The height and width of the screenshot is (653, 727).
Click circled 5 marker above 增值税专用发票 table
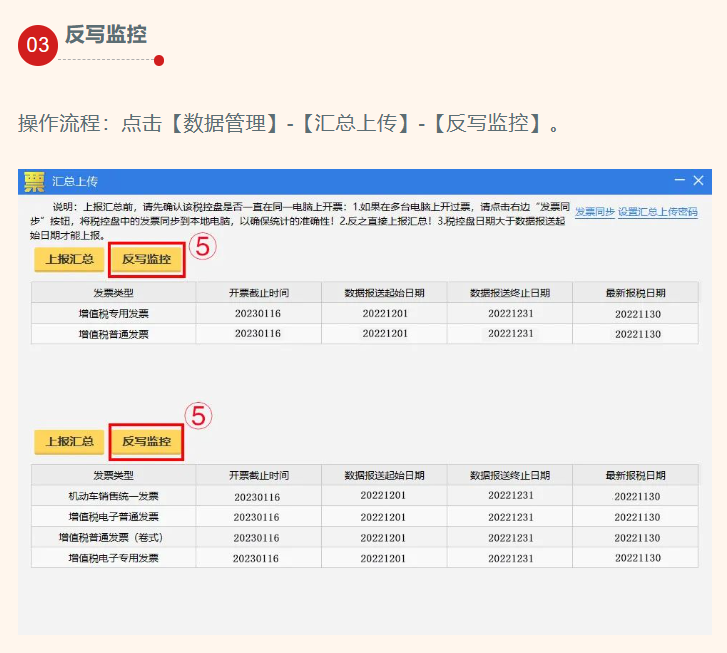[x=203, y=247]
